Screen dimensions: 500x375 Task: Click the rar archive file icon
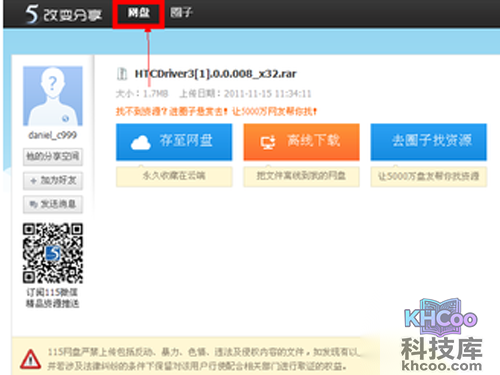[122, 74]
